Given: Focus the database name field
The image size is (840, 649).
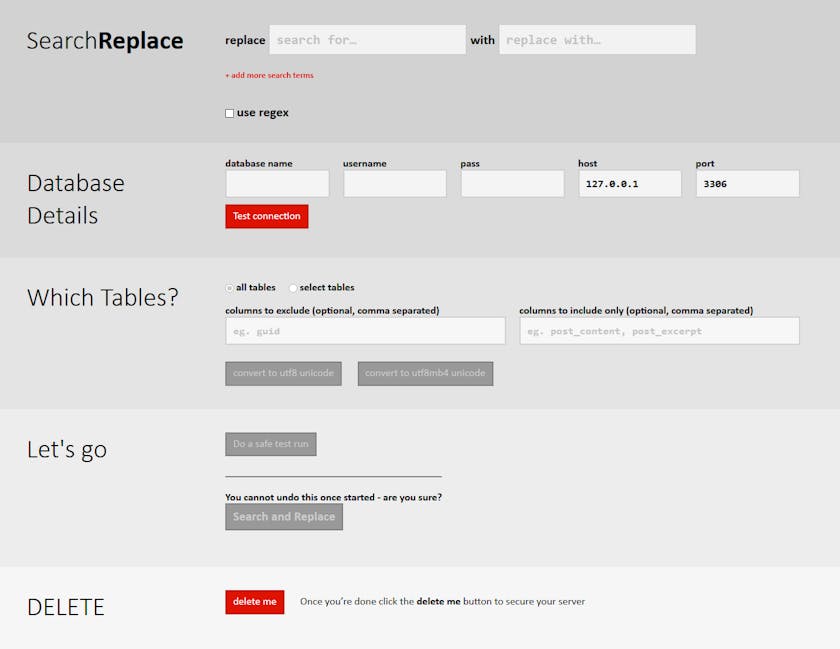Looking at the screenshot, I should click(x=277, y=184).
